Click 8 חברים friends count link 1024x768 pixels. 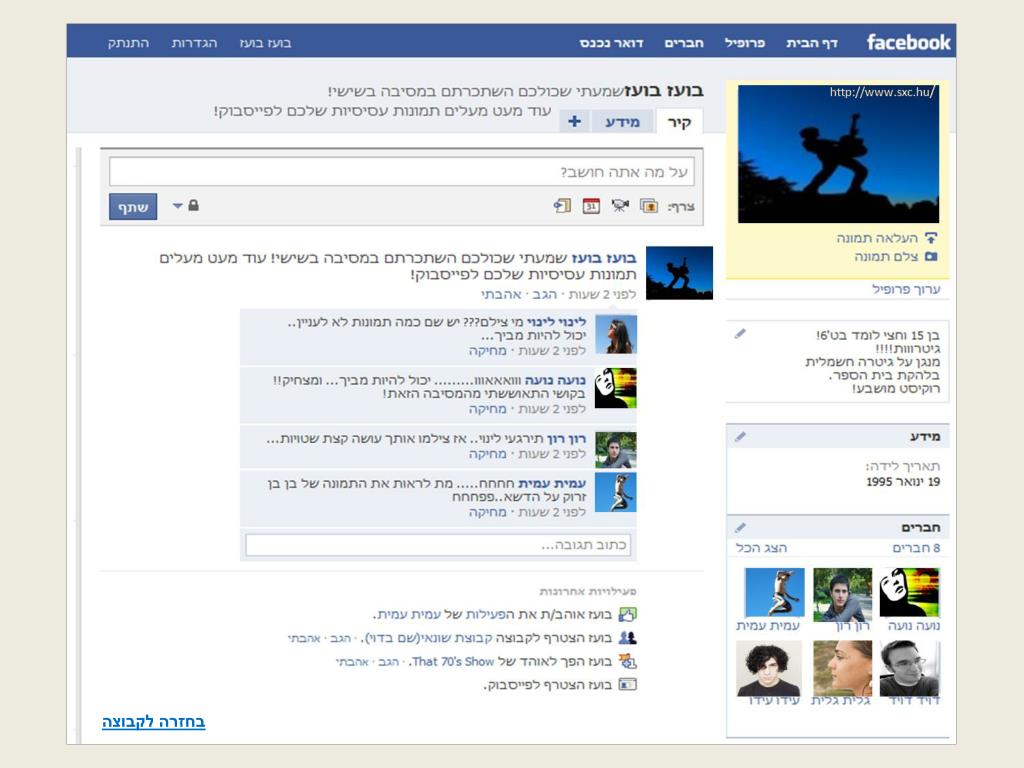[916, 548]
